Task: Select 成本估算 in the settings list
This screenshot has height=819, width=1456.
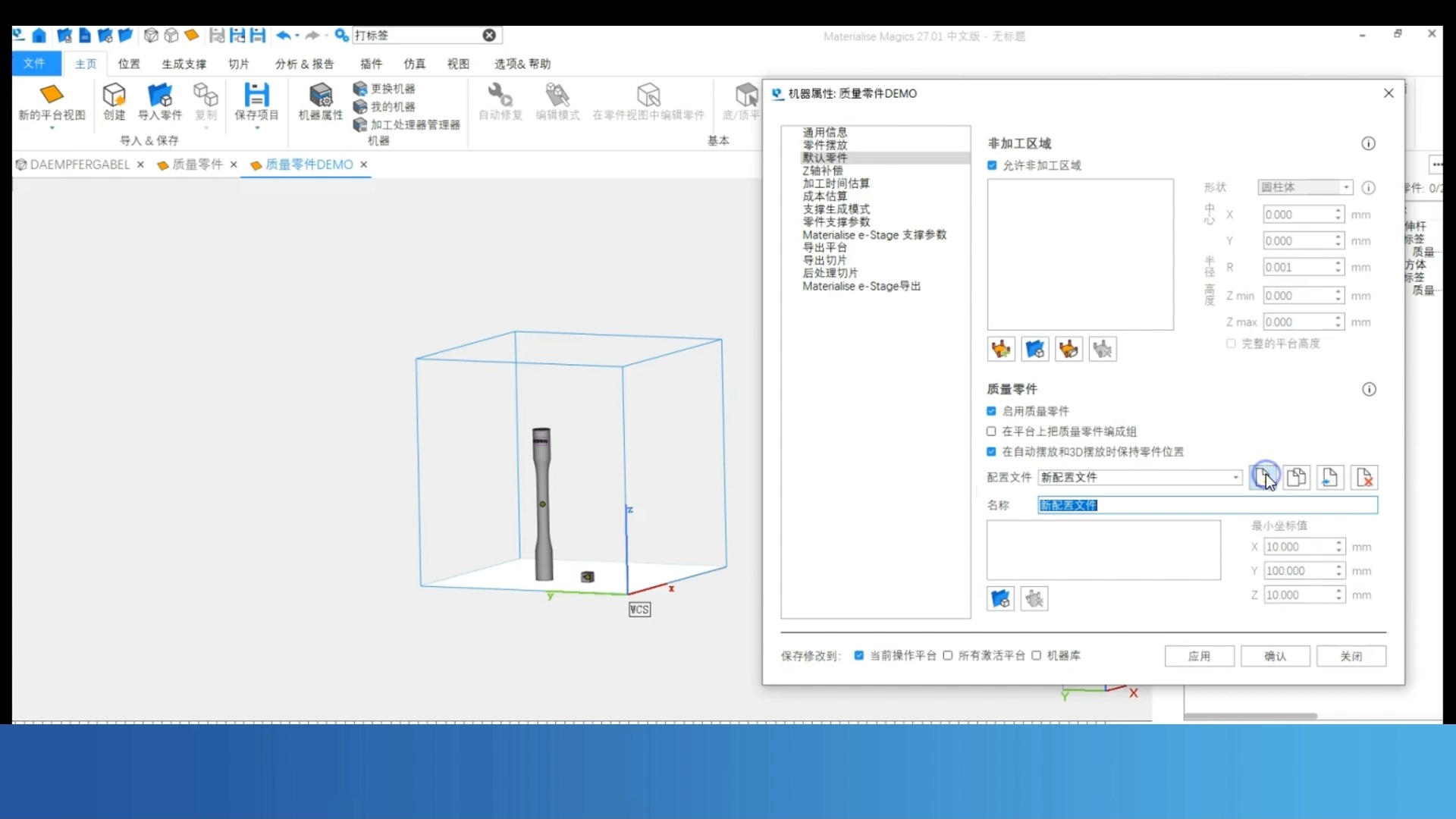Action: [x=824, y=196]
